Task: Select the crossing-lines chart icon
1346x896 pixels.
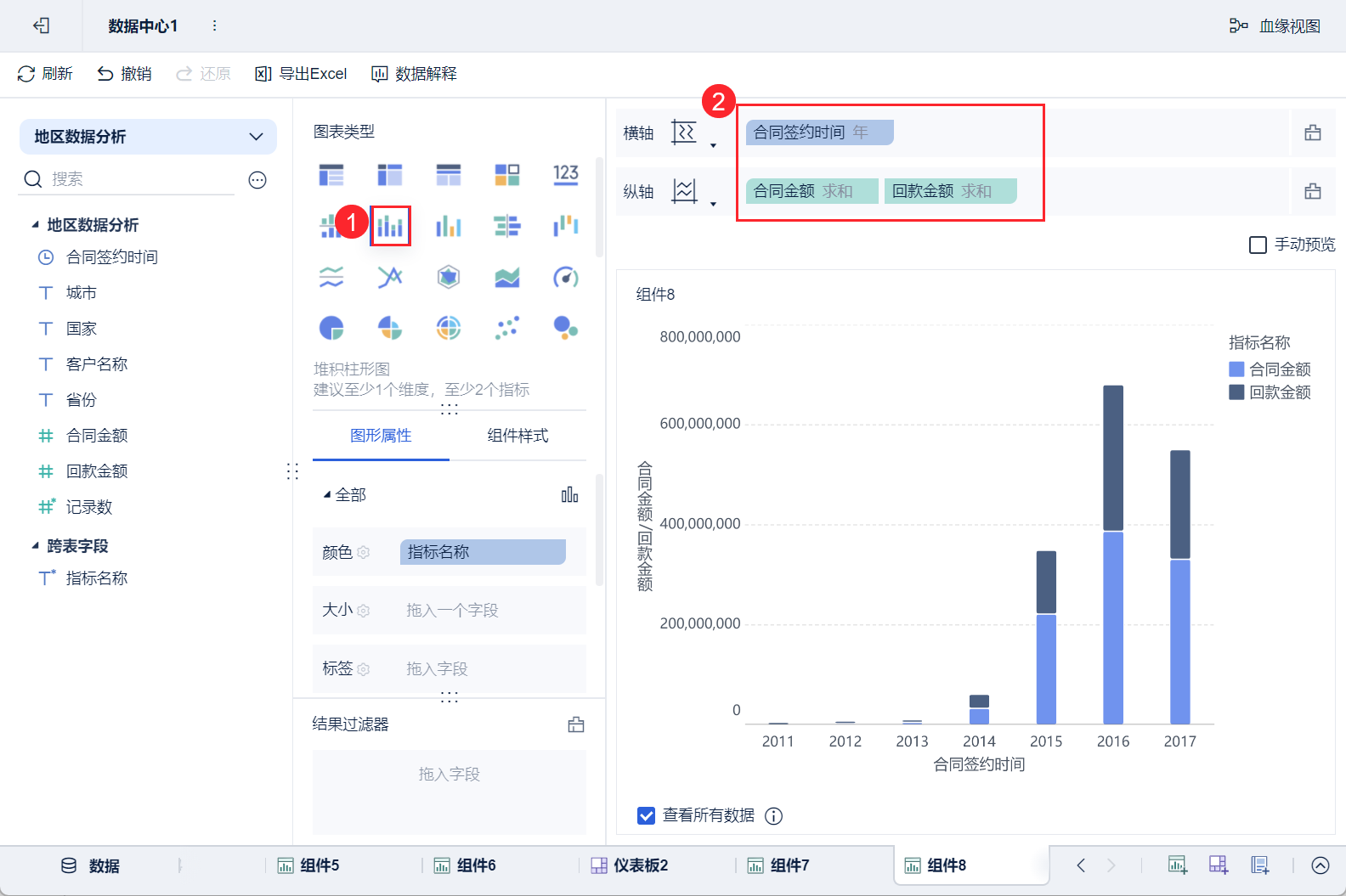Action: pyautogui.click(x=390, y=277)
